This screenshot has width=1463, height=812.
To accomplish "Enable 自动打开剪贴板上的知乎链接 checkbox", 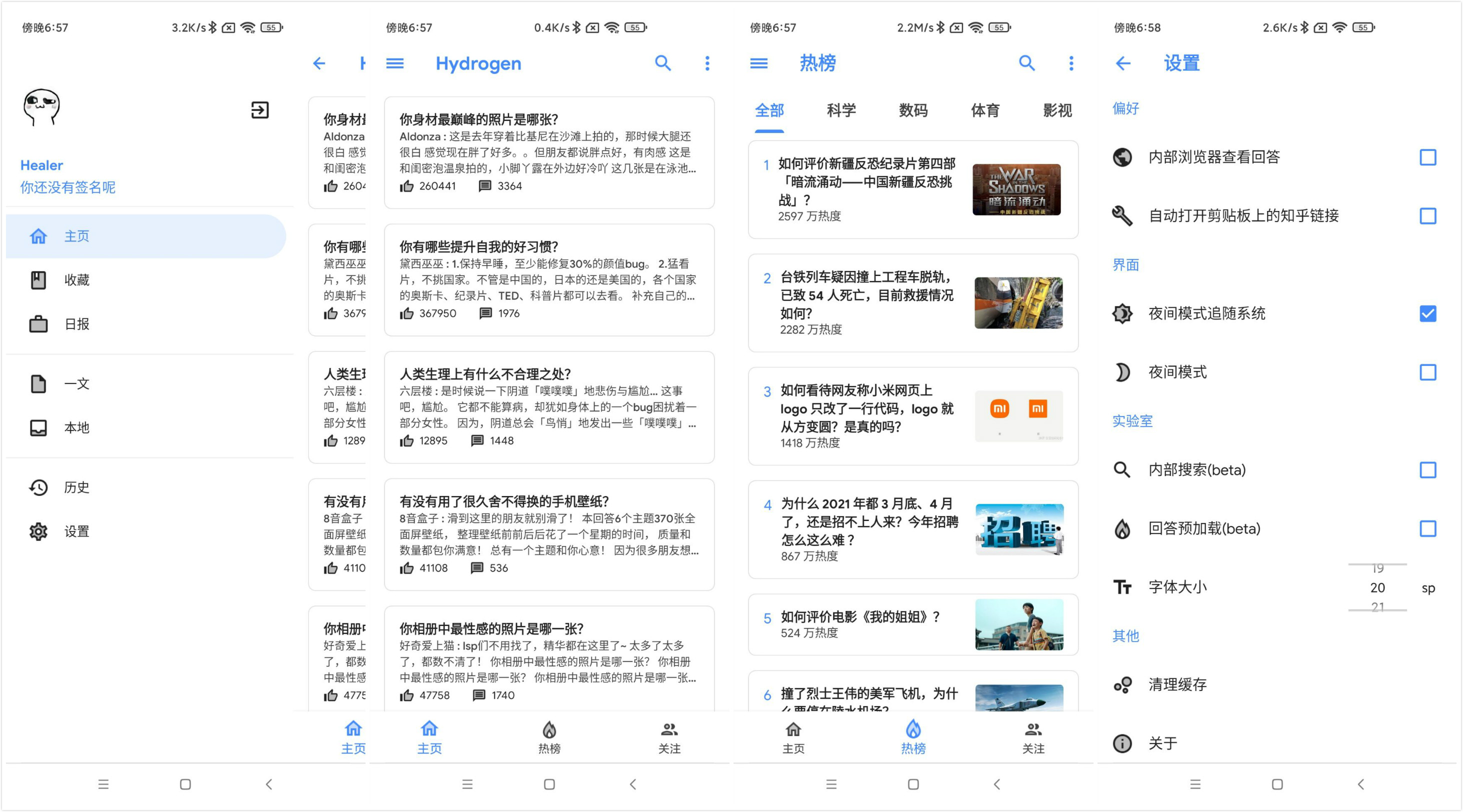I will tap(1428, 216).
